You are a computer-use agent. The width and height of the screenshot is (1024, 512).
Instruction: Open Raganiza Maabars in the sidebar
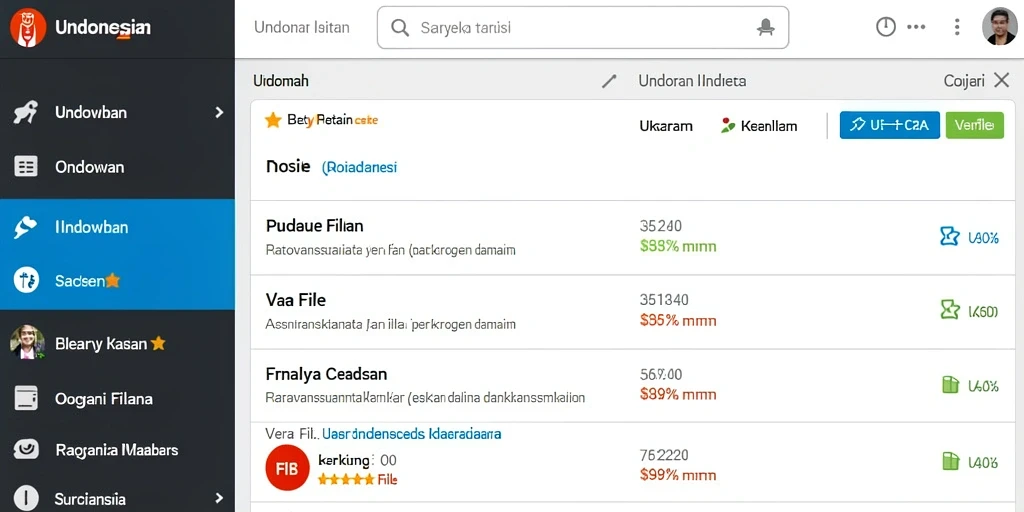pos(117,450)
